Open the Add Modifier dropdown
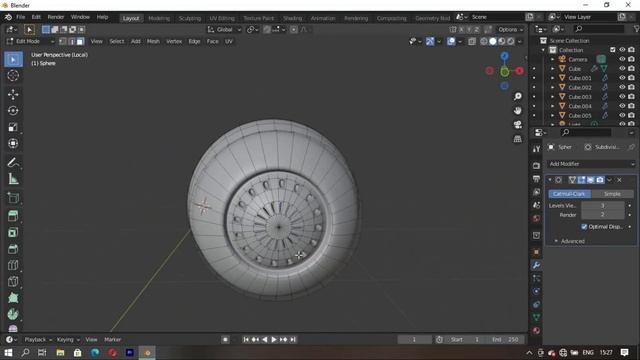The height and width of the screenshot is (360, 640). coord(591,164)
